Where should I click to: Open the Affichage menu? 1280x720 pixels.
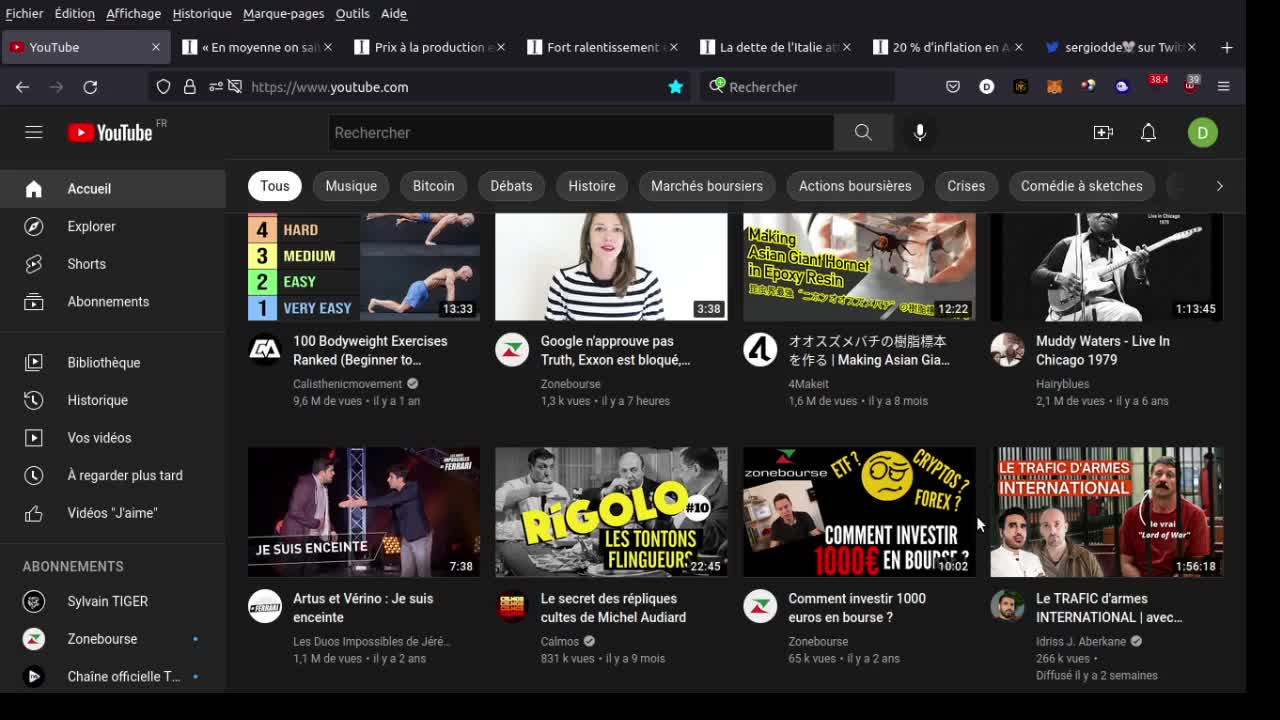133,13
